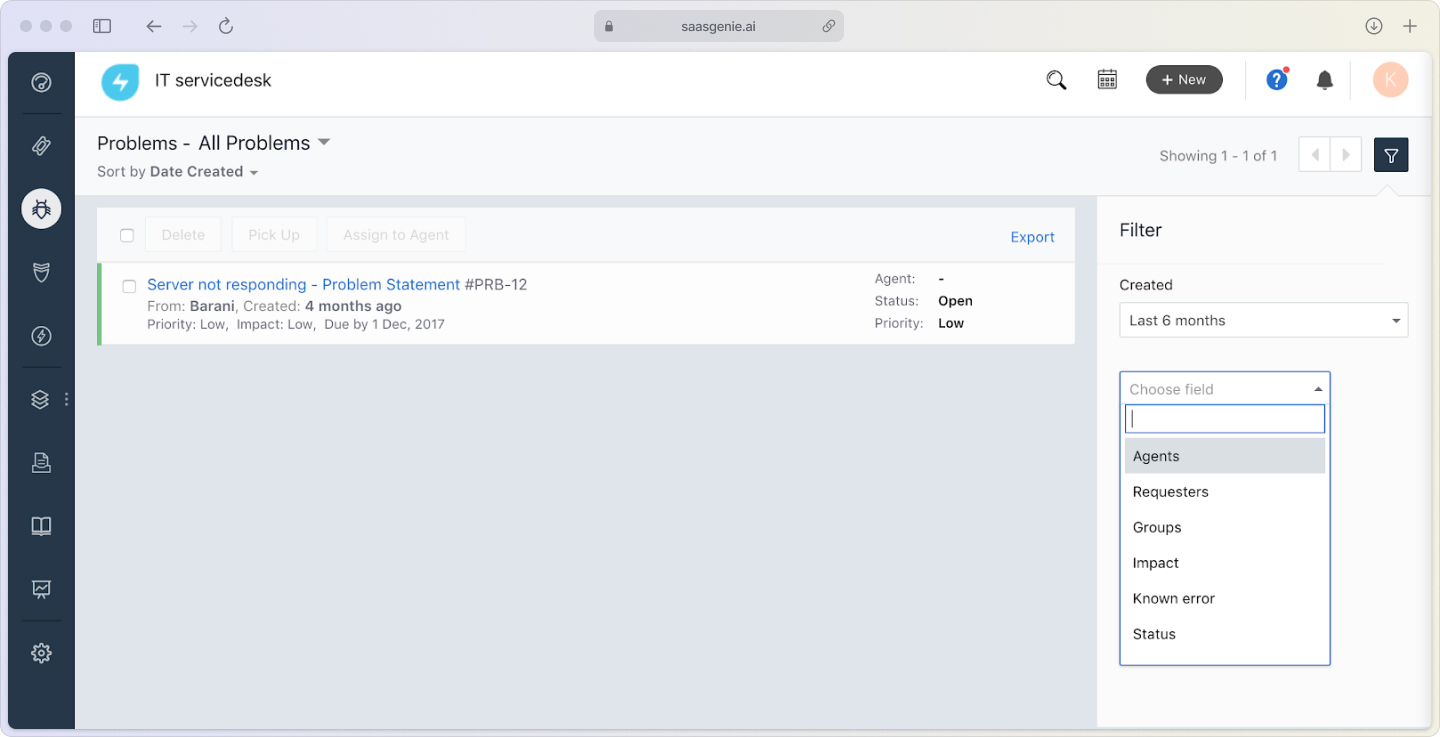This screenshot has height=737, width=1440.
Task: Collapse the Choose field dropdown
Action: 1318,388
